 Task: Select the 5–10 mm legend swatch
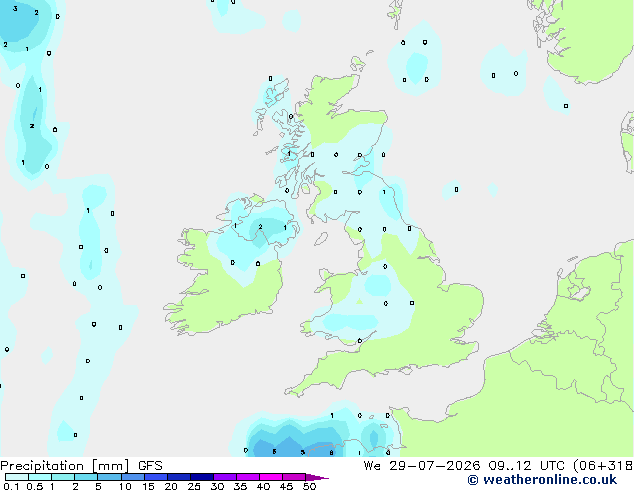pos(109,477)
